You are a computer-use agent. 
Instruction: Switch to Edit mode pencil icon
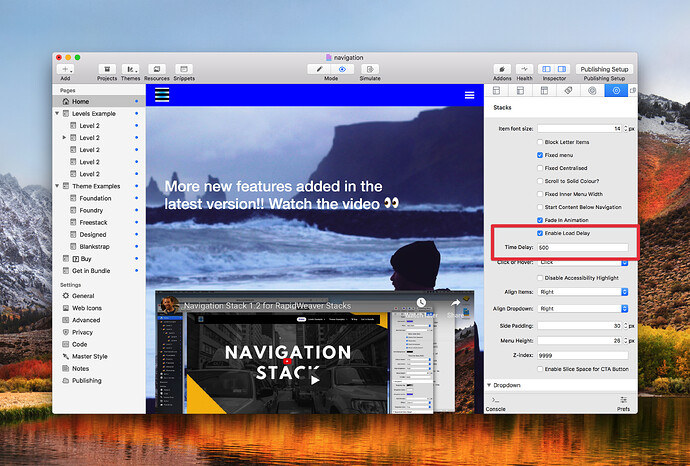click(319, 69)
